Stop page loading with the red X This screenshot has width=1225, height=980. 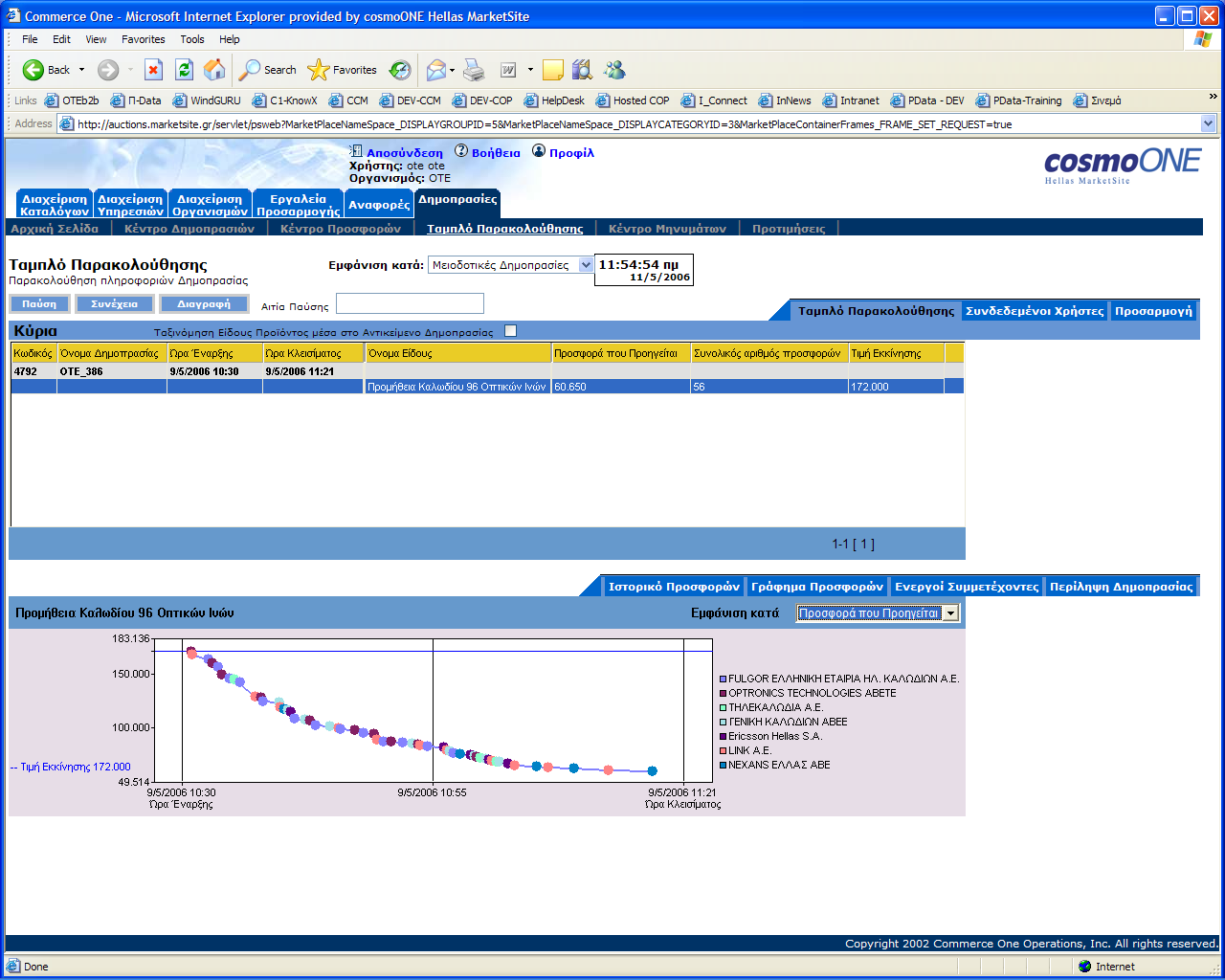pos(154,70)
